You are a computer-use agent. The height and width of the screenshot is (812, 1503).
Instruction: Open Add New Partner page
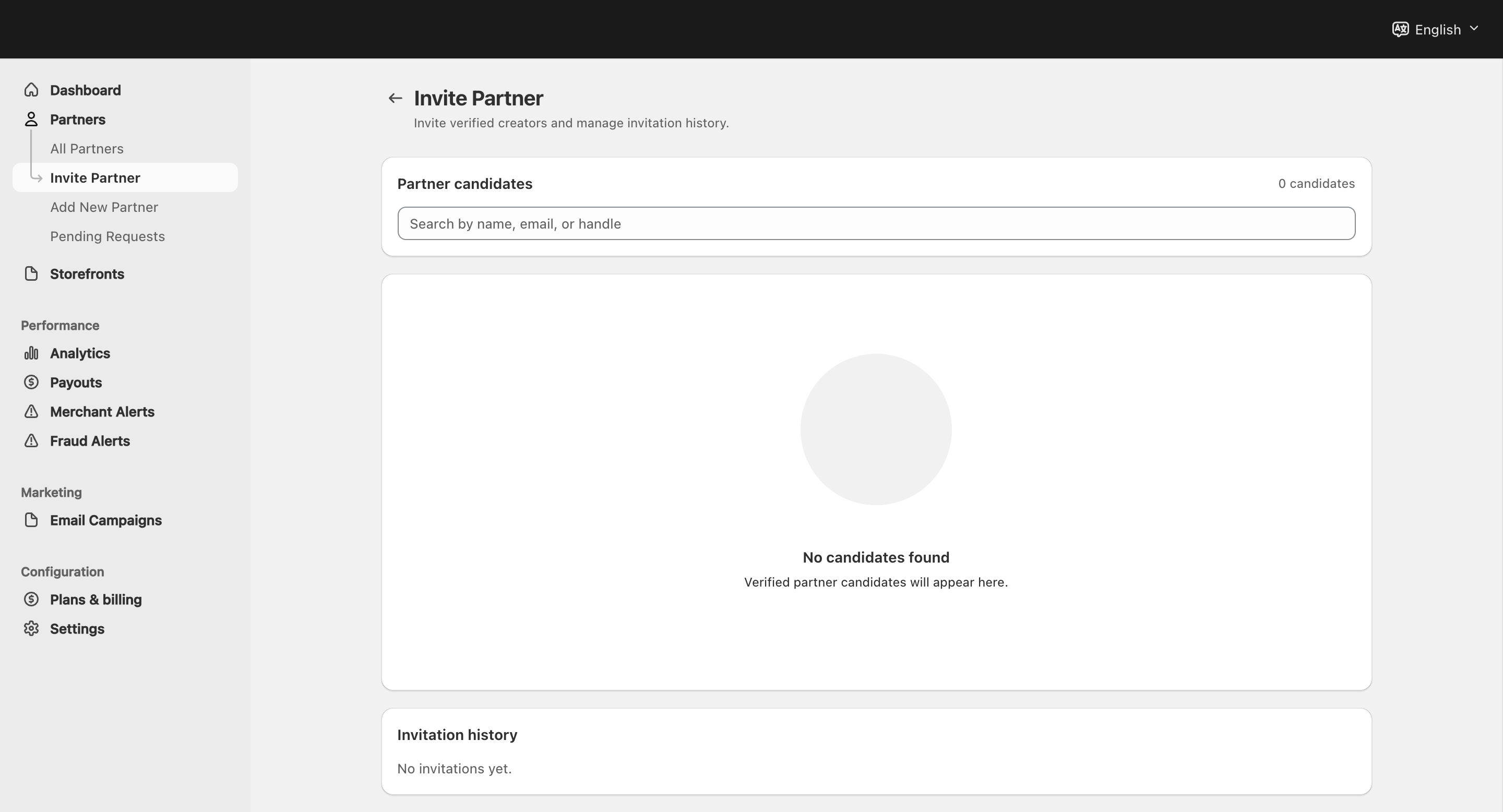pyautogui.click(x=104, y=207)
